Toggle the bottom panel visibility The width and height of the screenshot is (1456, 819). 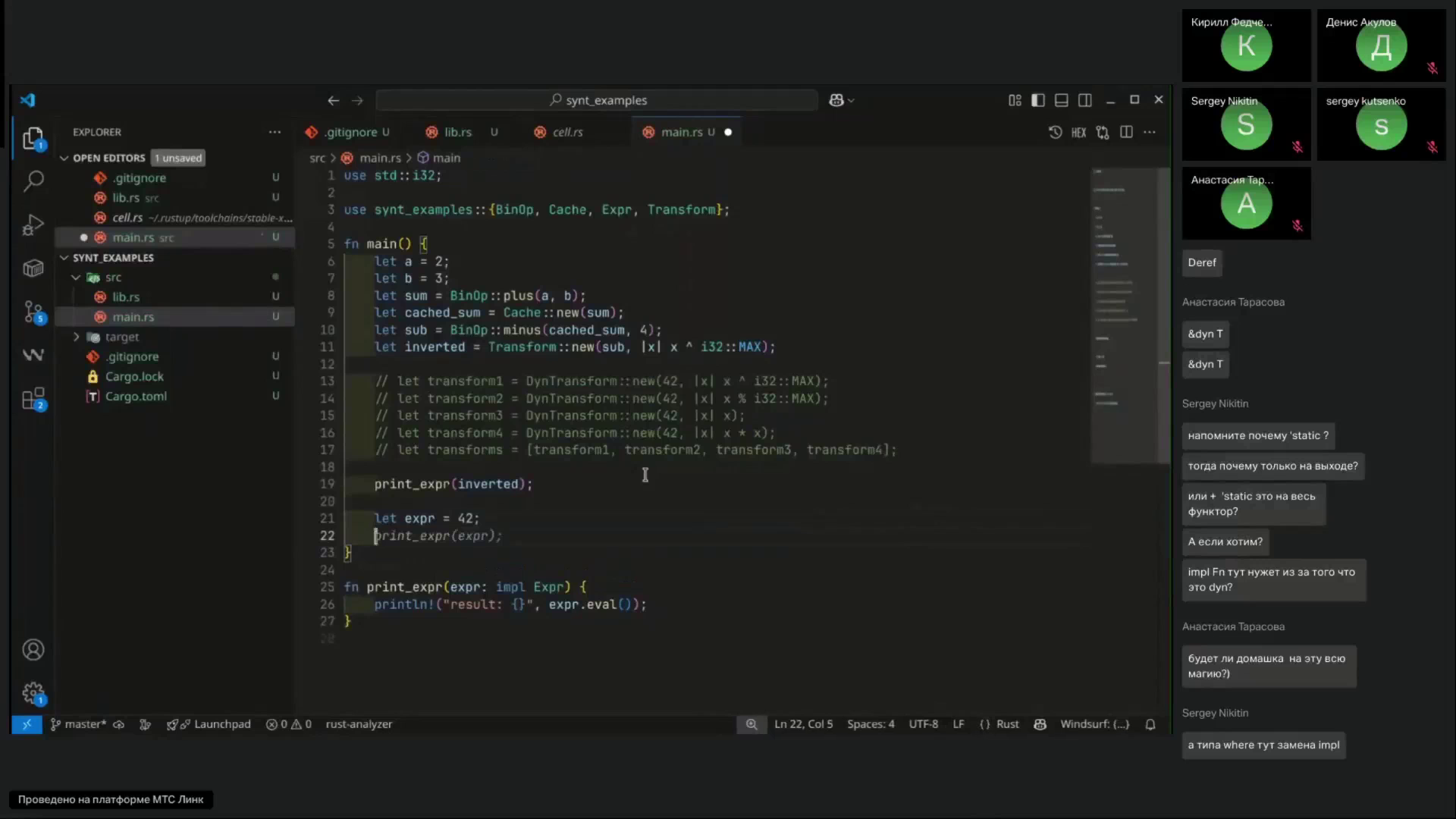pos(1062,100)
